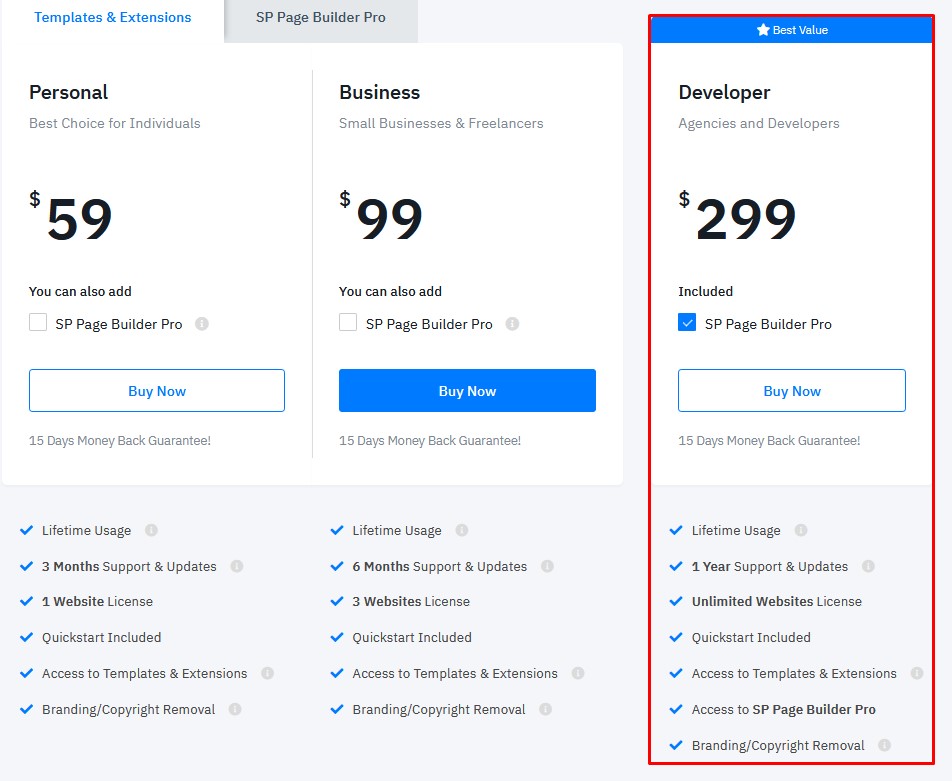Screen dimensions: 952x781
Task: Enable SP Page Builder Pro for Personal plan
Action: click(x=38, y=323)
